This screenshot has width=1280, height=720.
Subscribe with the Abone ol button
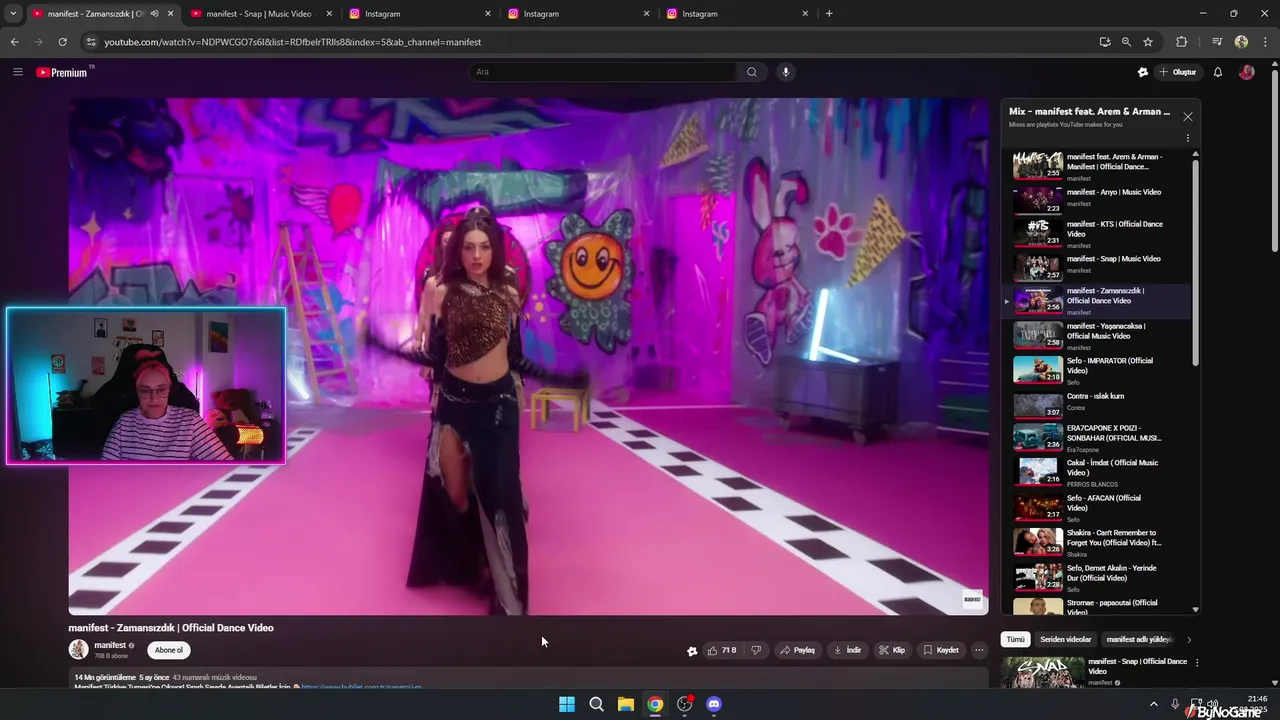(168, 650)
